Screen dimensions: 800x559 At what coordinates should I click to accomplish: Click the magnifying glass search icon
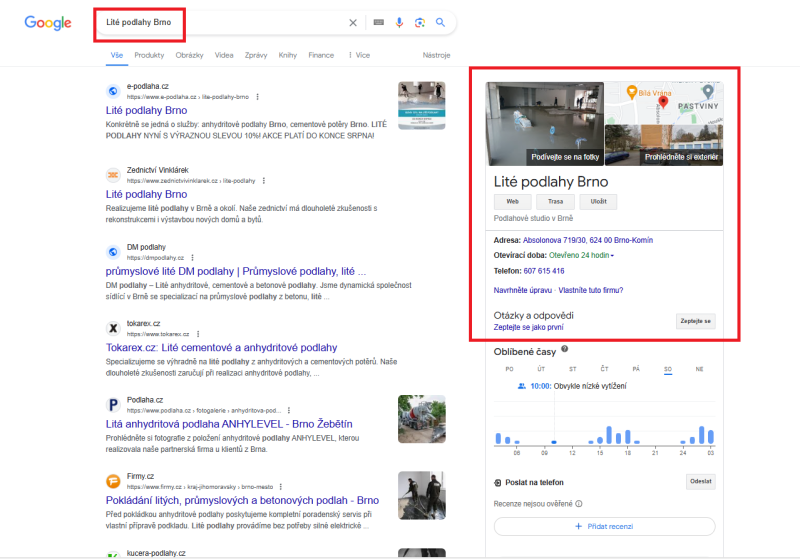tap(440, 22)
